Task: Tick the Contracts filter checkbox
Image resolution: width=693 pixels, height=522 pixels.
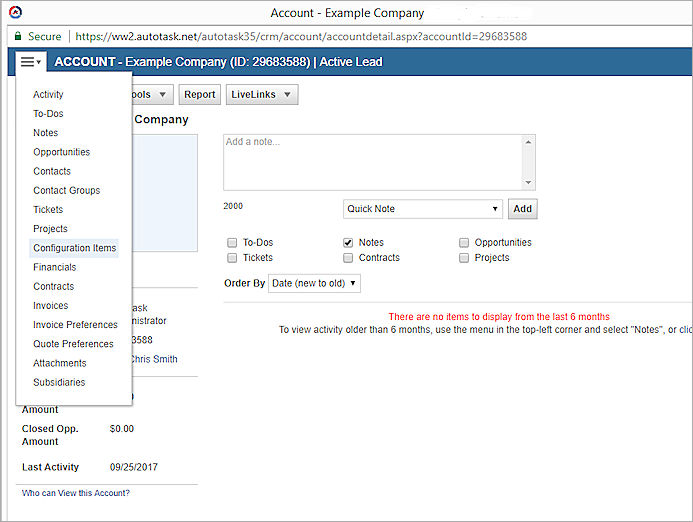Action: pos(348,258)
